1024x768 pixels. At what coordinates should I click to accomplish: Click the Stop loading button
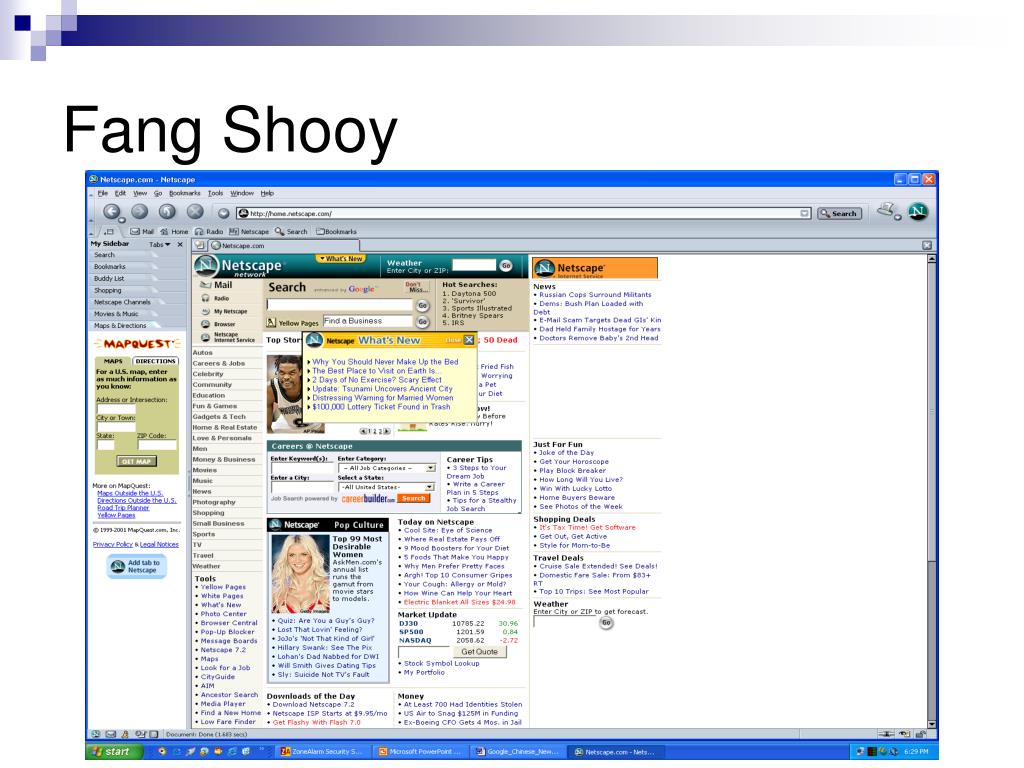tap(195, 212)
